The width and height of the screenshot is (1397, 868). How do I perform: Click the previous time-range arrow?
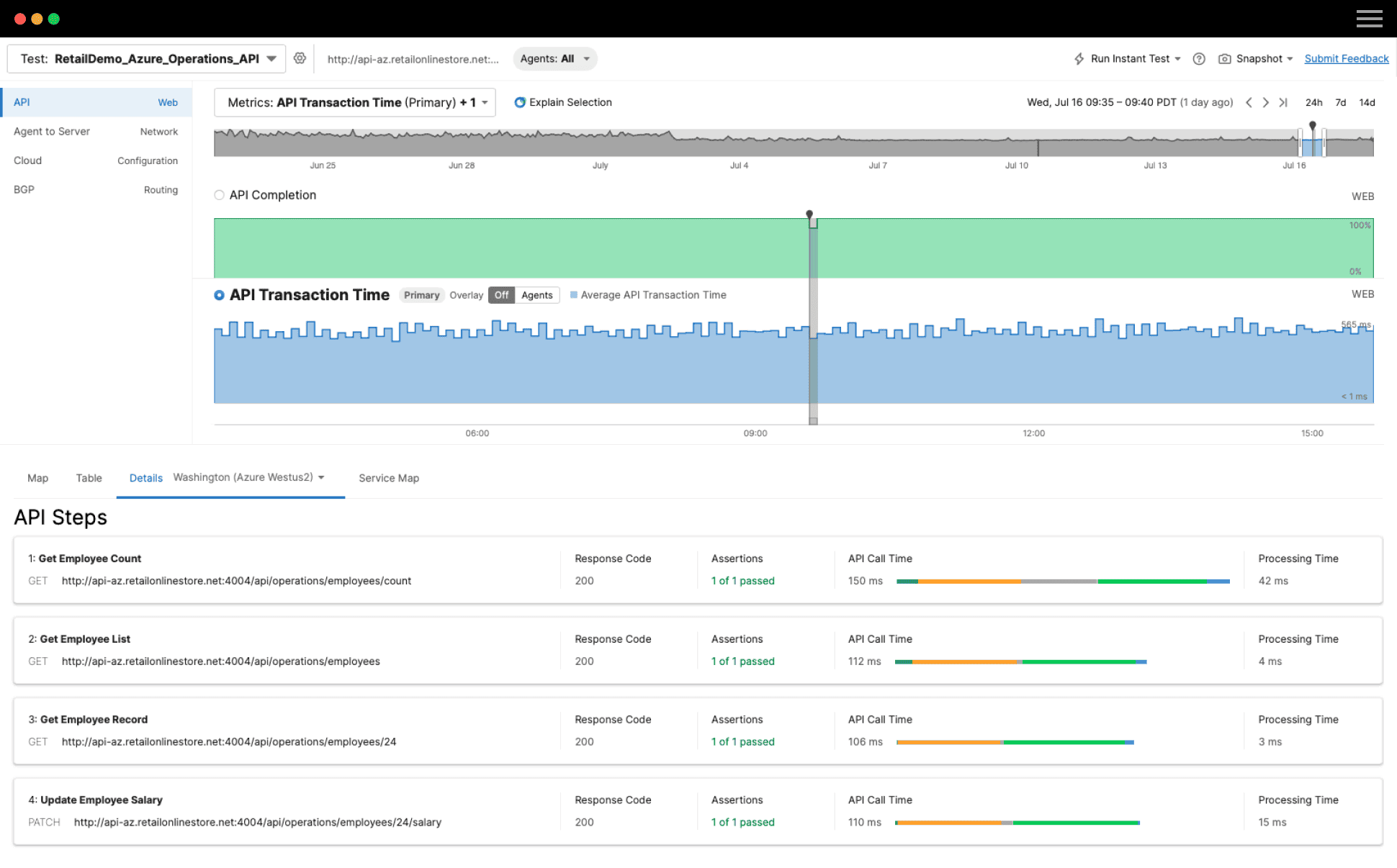point(1249,102)
